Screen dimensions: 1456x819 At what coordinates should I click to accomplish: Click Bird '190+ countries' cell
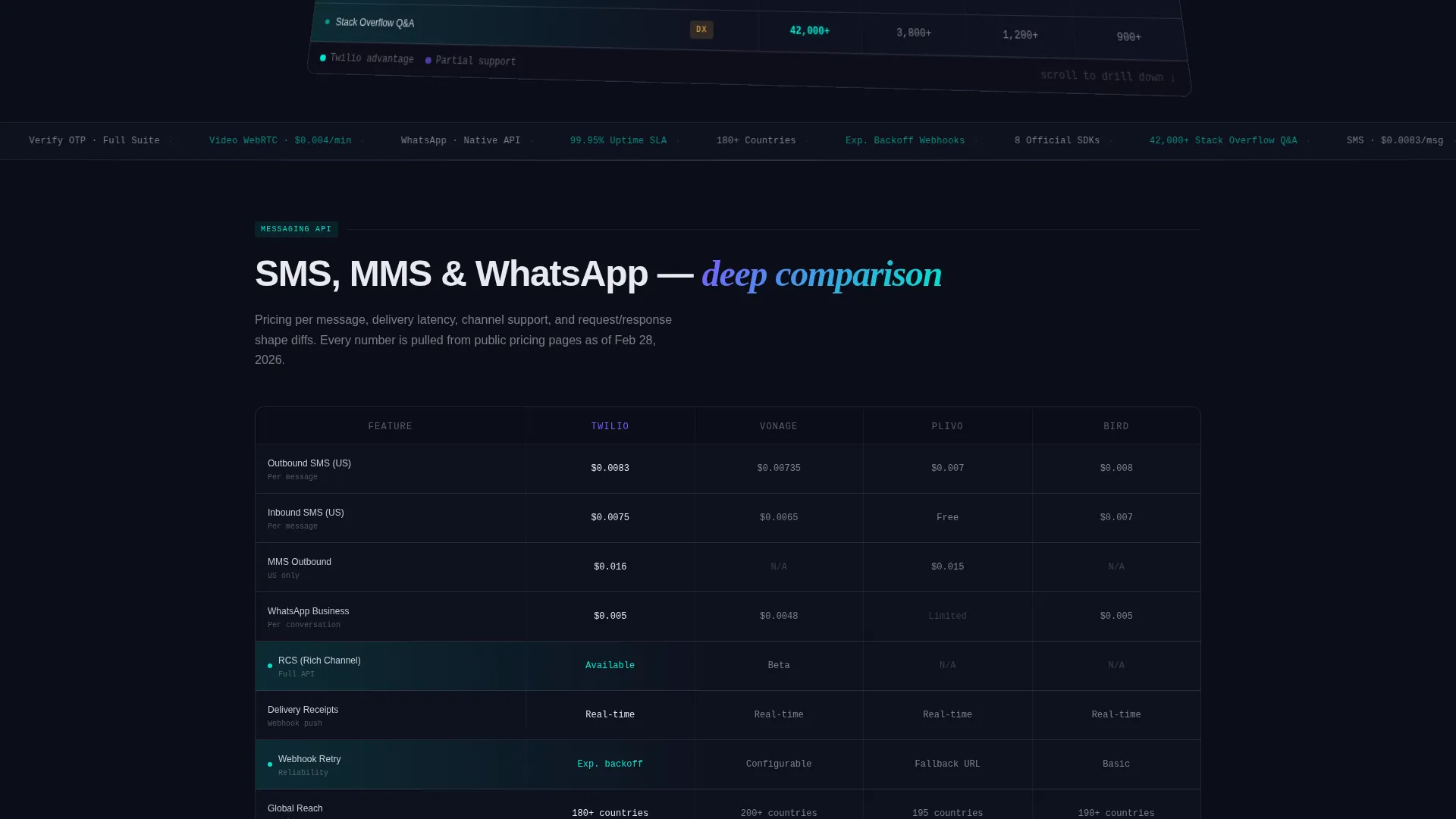(1116, 813)
